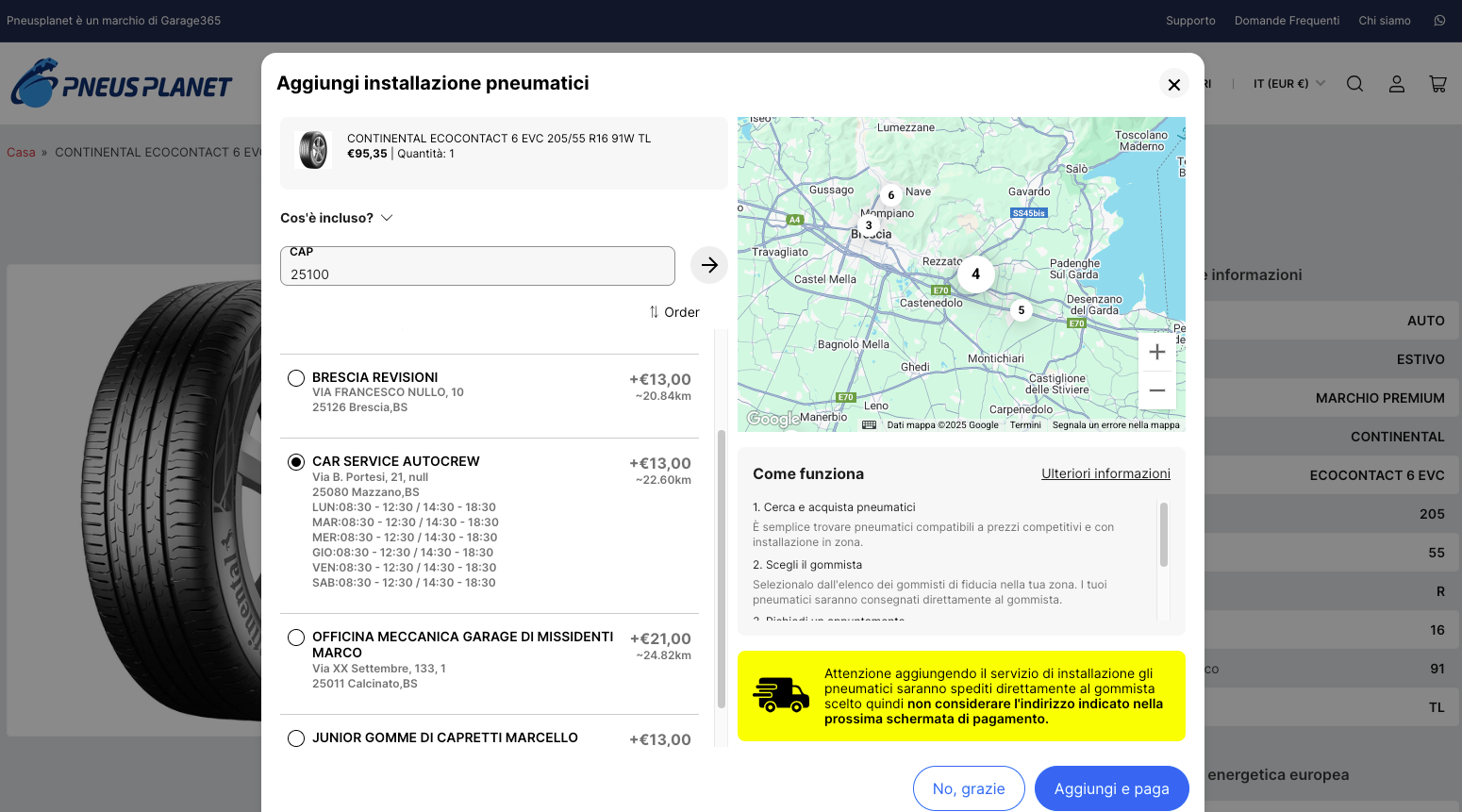Viewport: 1462px width, 812px height.
Task: Click map cluster marker 4
Action: coord(976,274)
